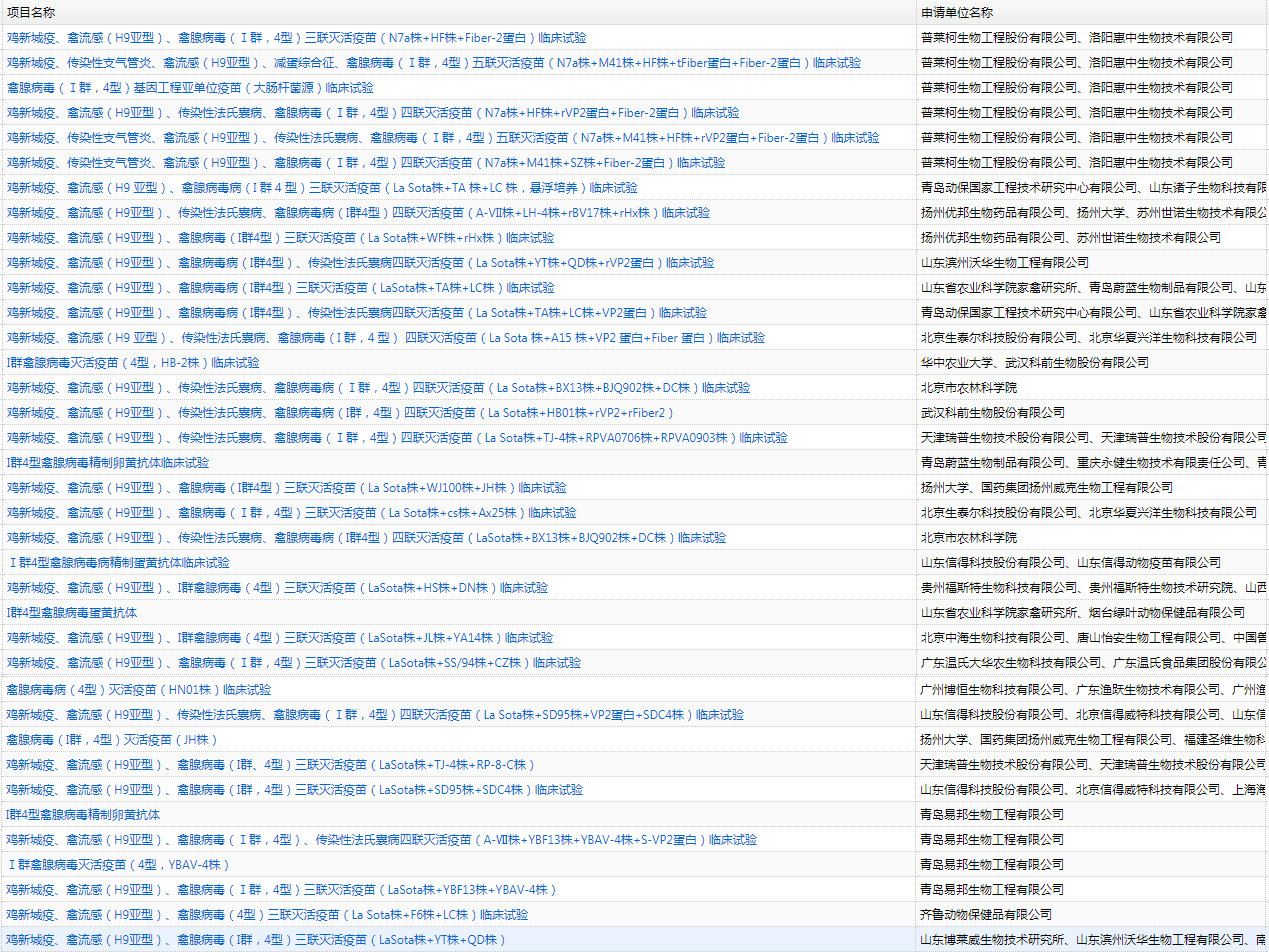Viewport: 1269px width, 952px height.
Task: Open the La Sota株+HB01株+rVP2+rFiber2 project link
Action: (340, 413)
